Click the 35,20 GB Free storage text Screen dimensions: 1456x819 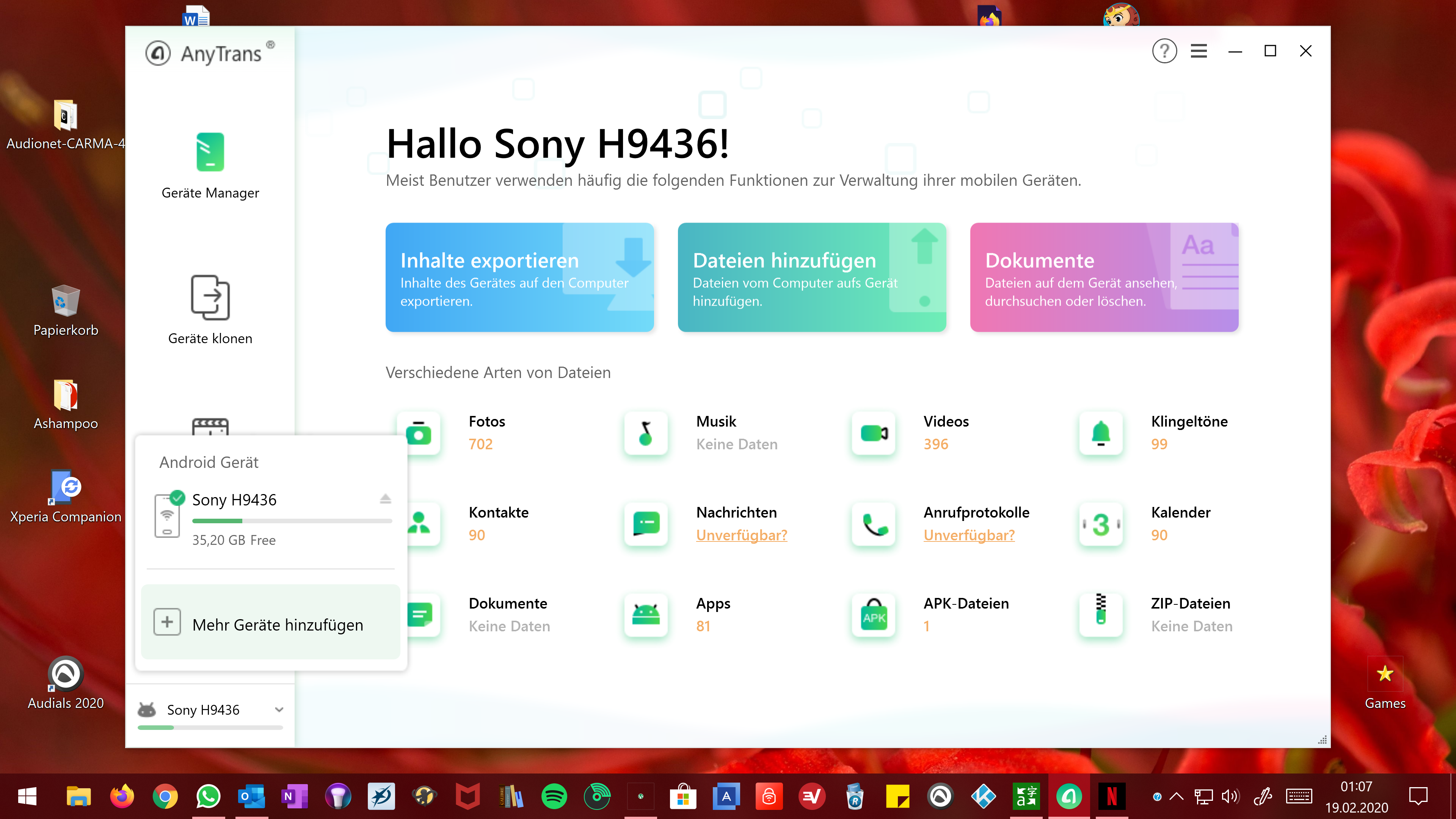point(234,540)
